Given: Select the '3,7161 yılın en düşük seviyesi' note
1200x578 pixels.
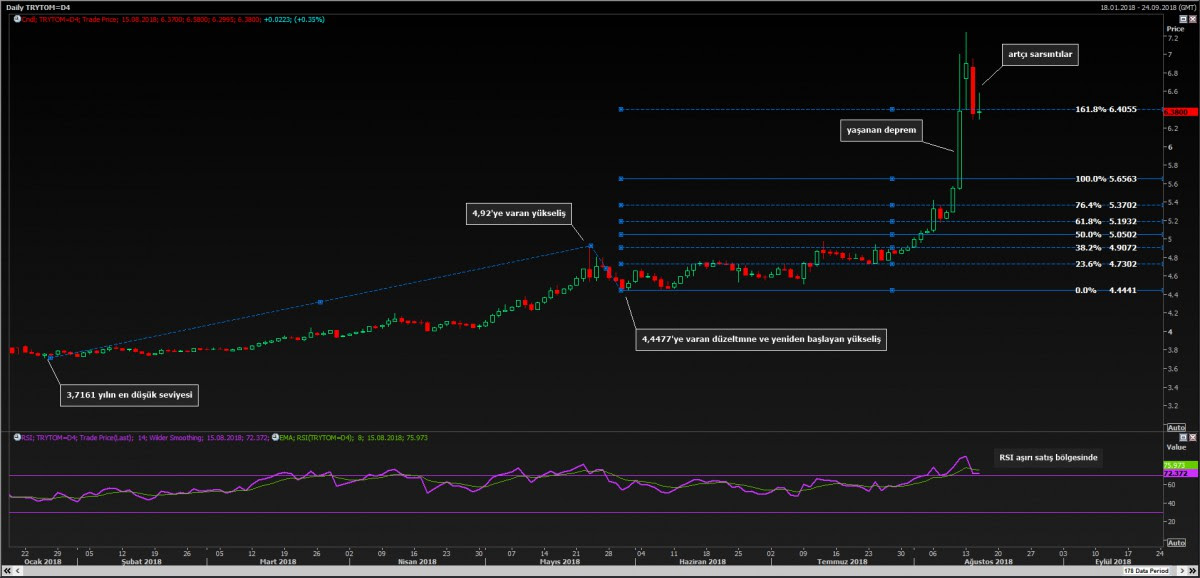Looking at the screenshot, I should tap(130, 395).
